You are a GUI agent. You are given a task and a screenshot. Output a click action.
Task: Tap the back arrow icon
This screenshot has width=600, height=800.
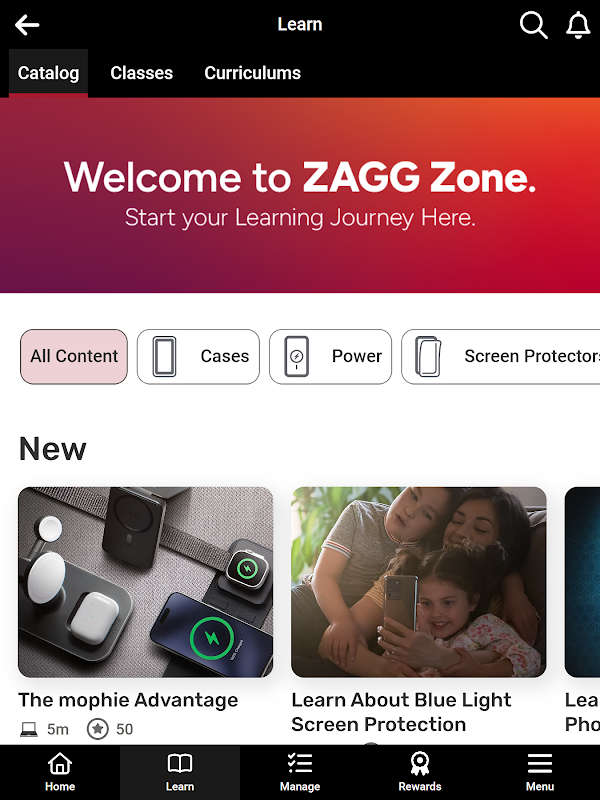coord(27,24)
